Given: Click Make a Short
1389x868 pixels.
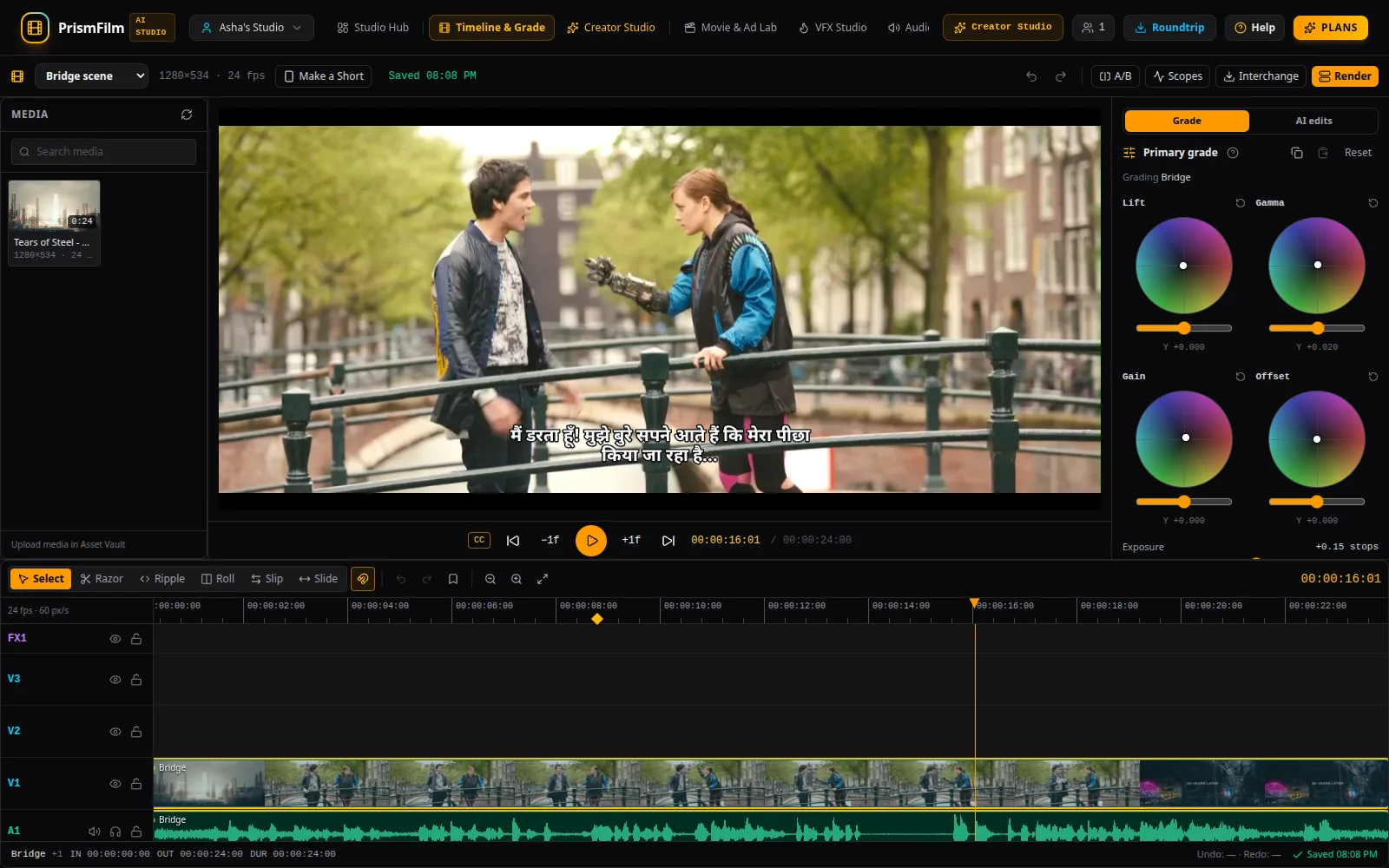Looking at the screenshot, I should [324, 76].
